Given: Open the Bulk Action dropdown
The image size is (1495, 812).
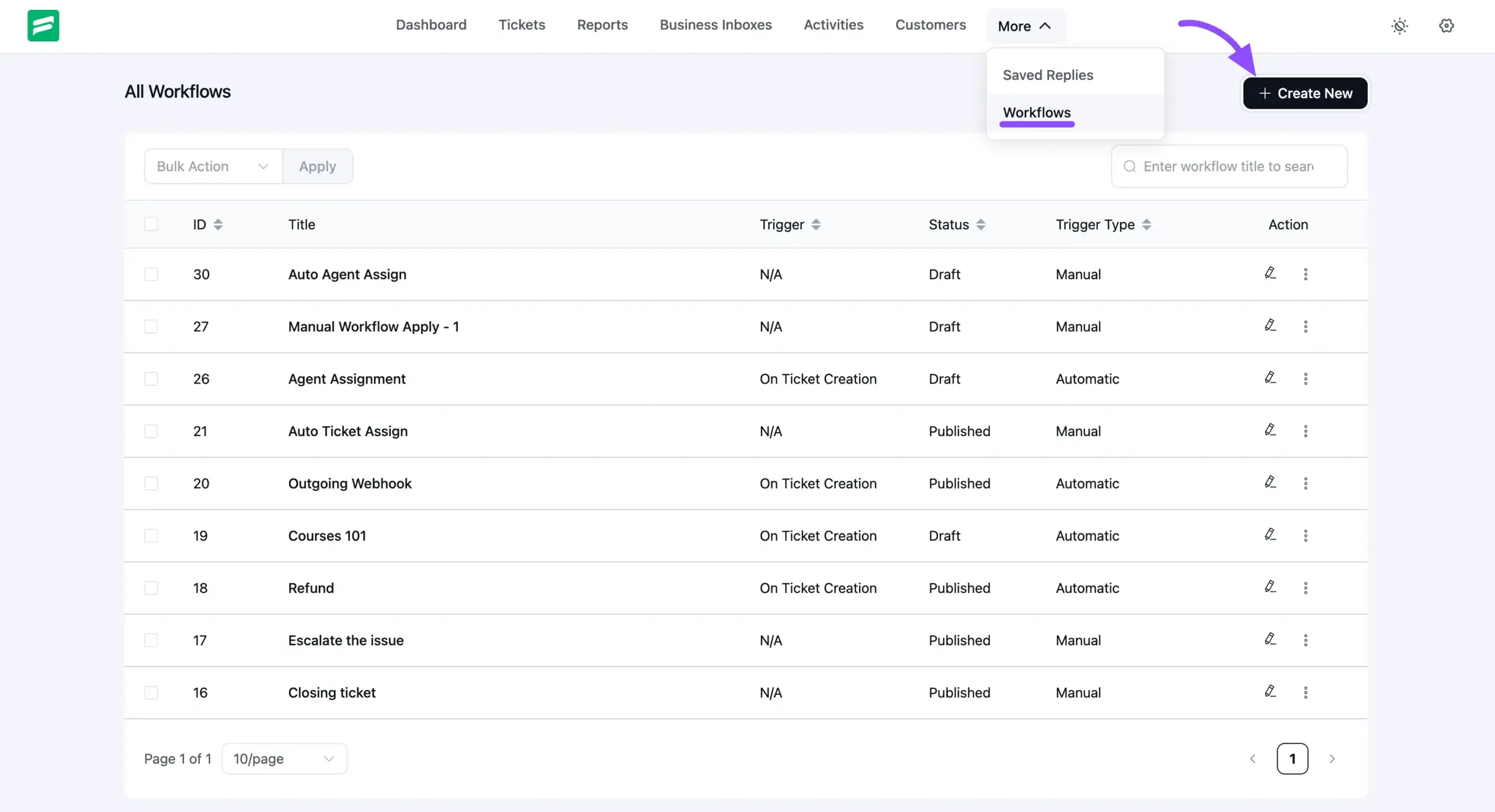Looking at the screenshot, I should coord(213,166).
